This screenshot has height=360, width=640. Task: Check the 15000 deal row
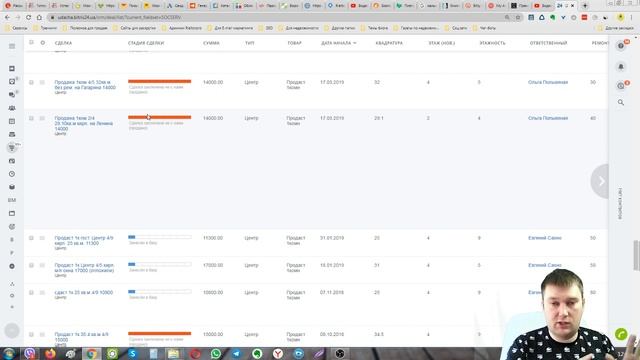31,335
